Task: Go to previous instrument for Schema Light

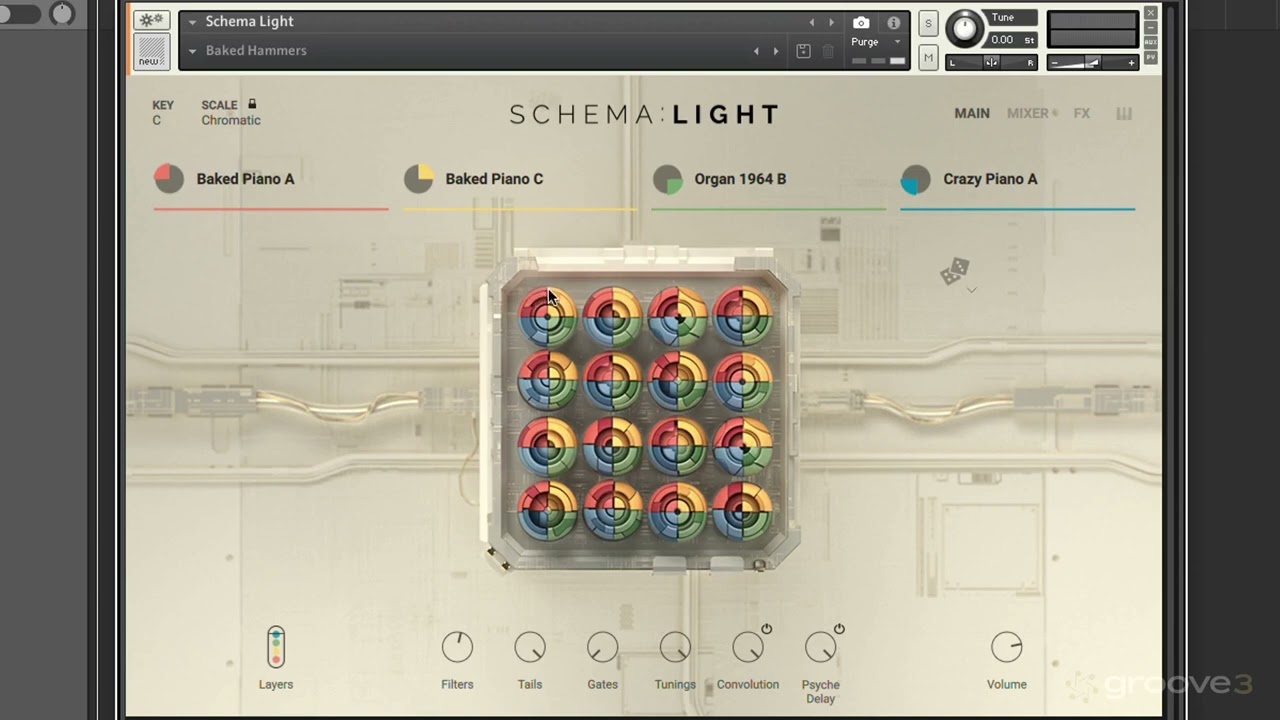Action: 811,22
